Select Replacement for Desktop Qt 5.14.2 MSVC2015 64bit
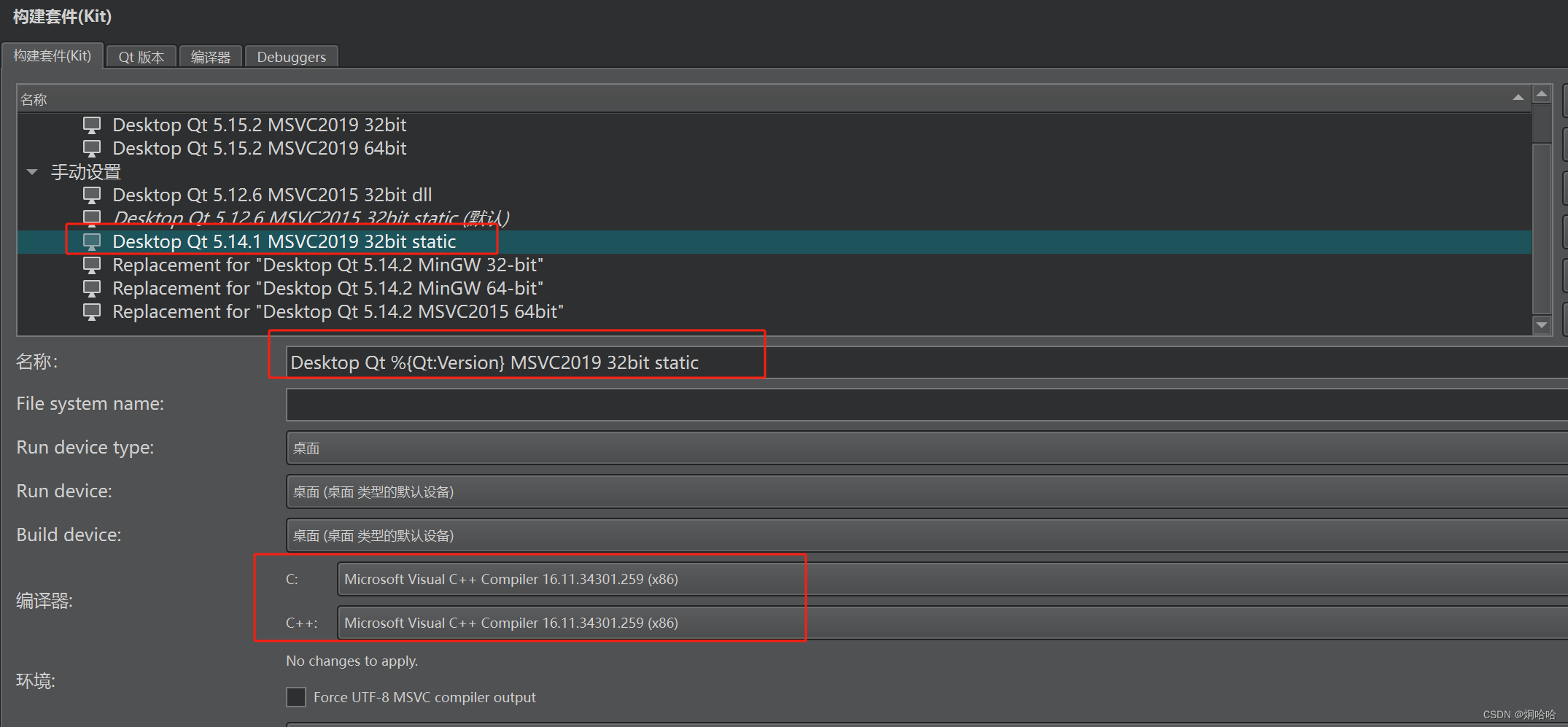Image resolution: width=1568 pixels, height=727 pixels. click(338, 312)
